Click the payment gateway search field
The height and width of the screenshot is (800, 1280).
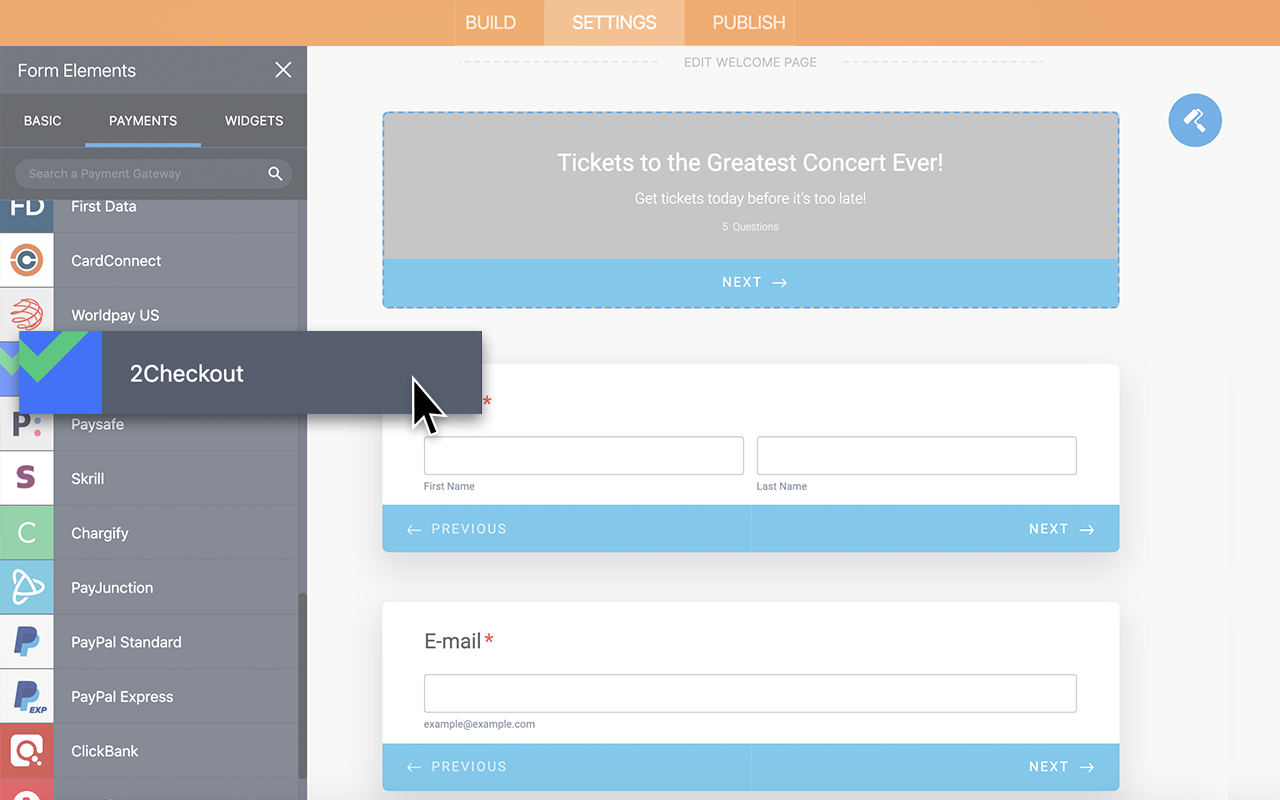click(140, 173)
